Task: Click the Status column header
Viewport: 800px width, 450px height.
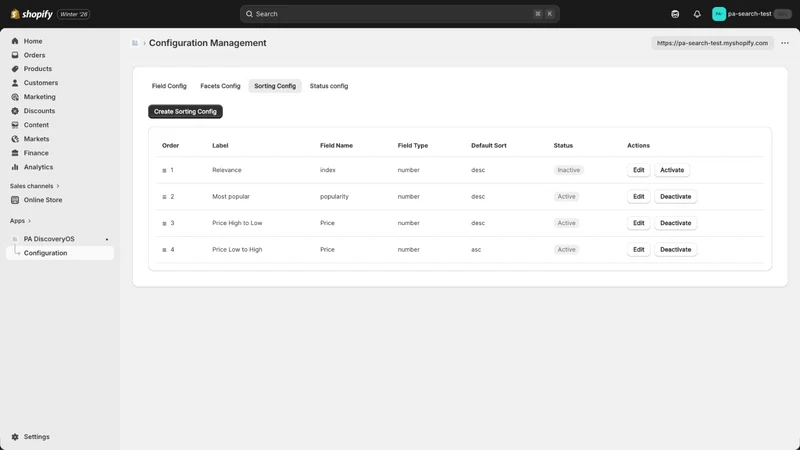Action: (x=563, y=145)
